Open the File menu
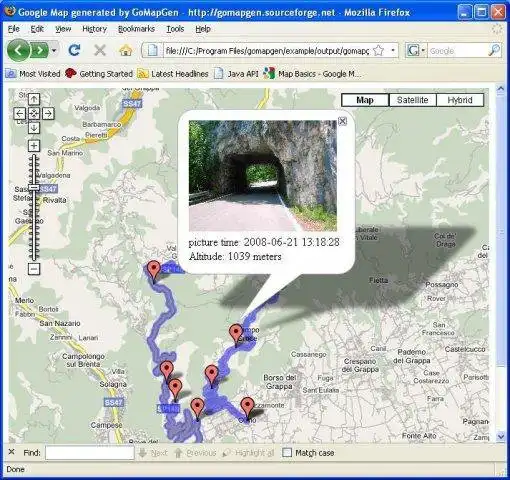Screen dimensions: 510x480 (x=14, y=29)
